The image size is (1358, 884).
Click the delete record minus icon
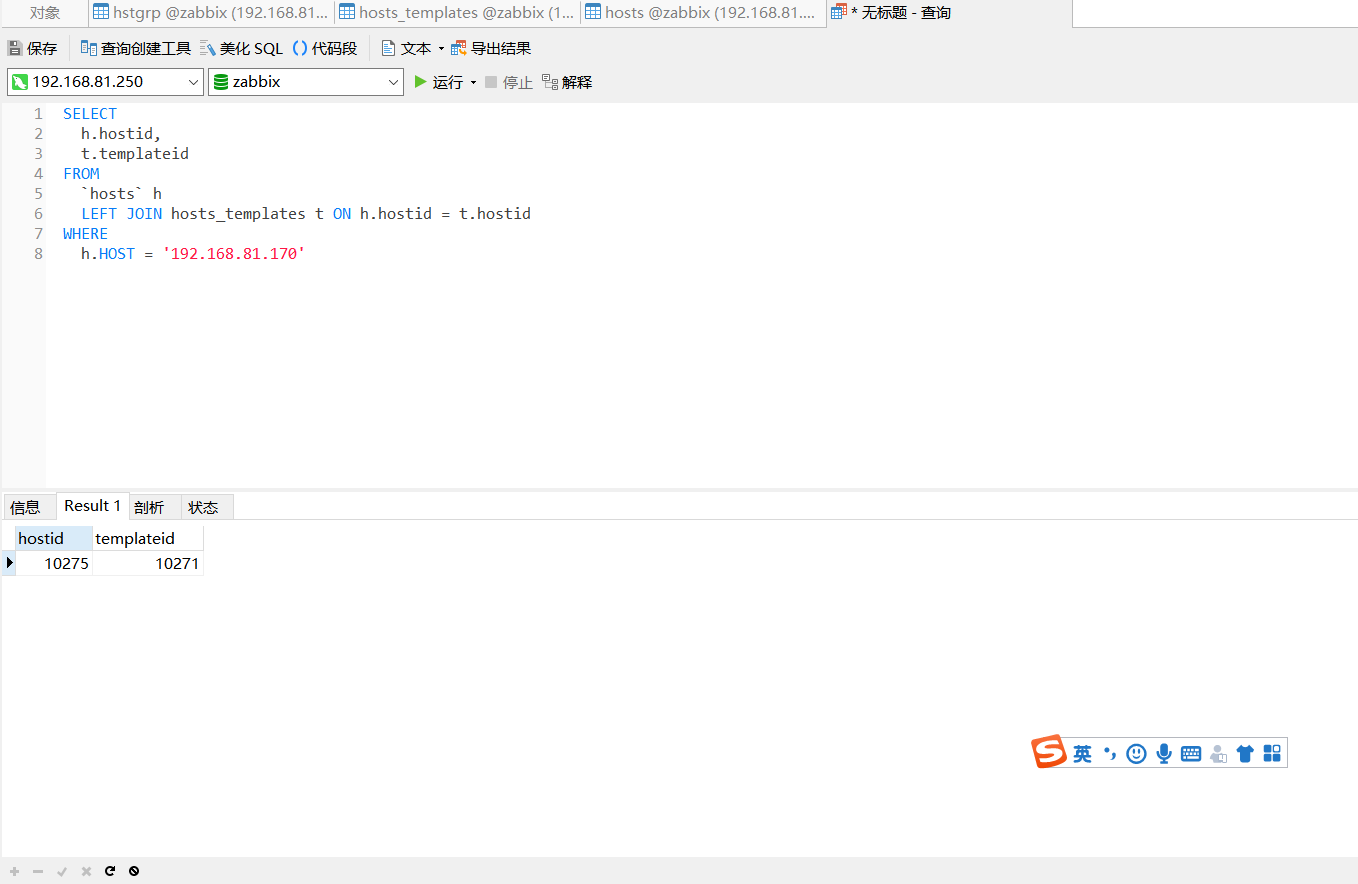38,871
